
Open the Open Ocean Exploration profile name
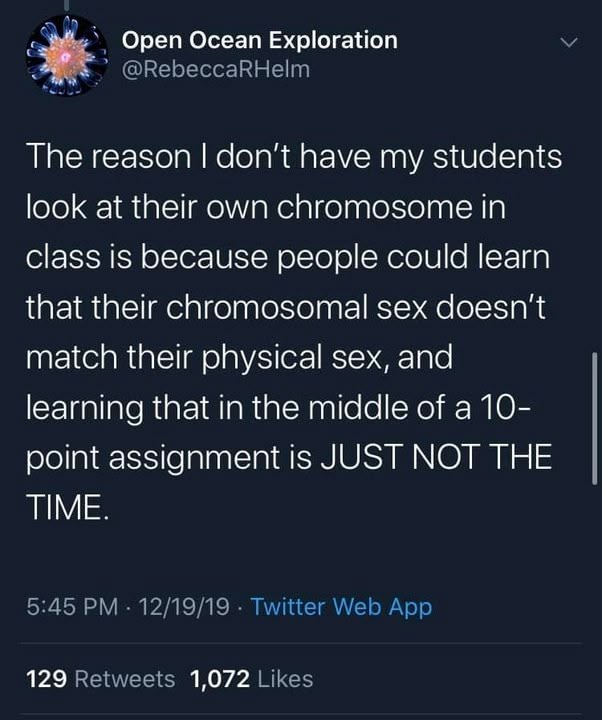click(x=259, y=40)
